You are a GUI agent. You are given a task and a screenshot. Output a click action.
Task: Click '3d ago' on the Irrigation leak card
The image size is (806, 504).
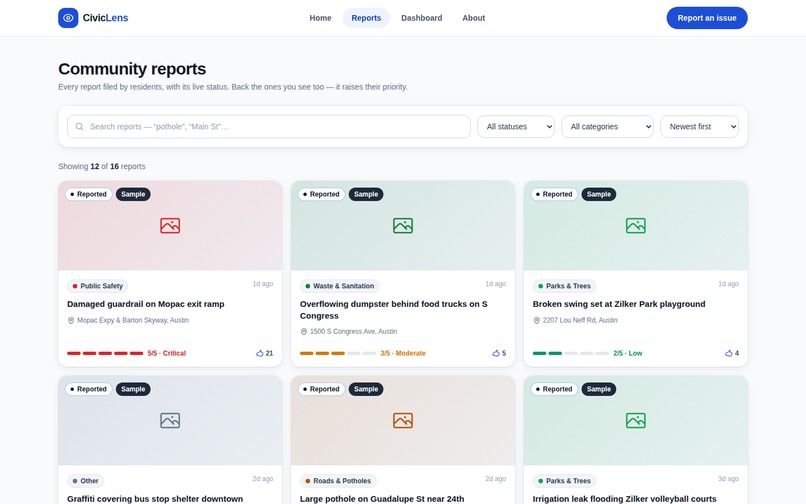[x=728, y=479]
